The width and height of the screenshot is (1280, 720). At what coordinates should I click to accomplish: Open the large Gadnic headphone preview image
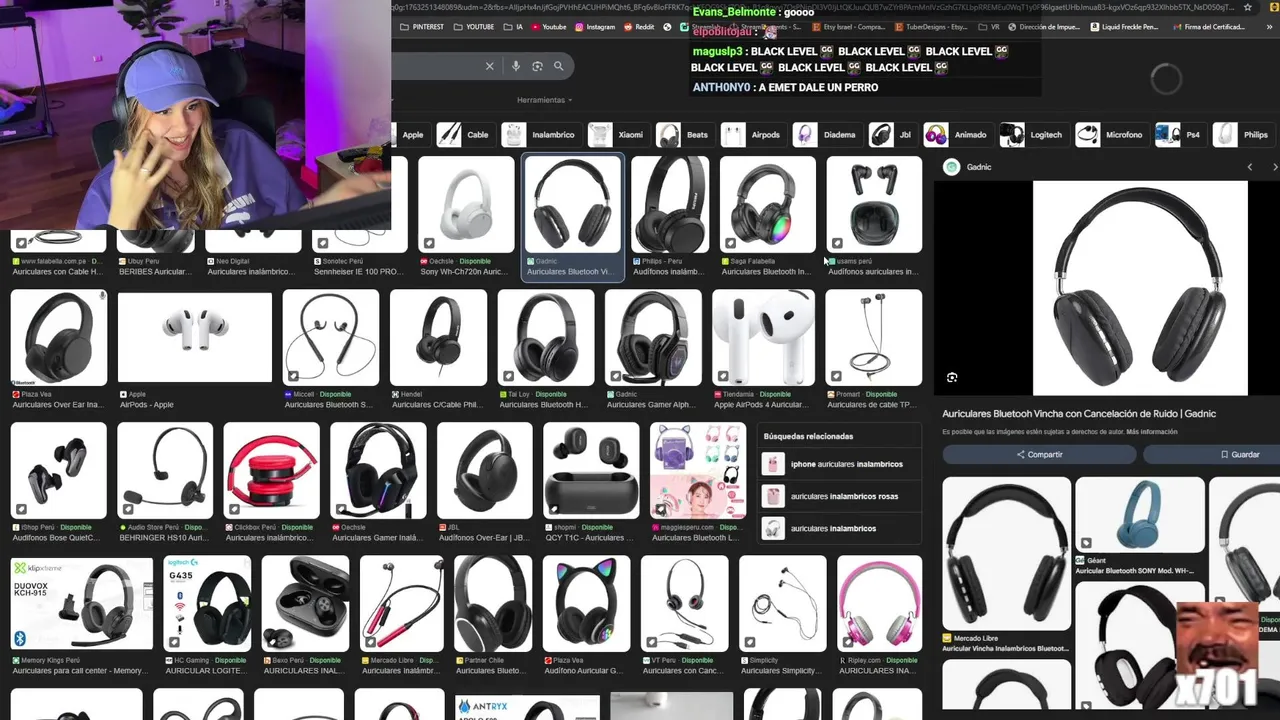(x=1140, y=288)
